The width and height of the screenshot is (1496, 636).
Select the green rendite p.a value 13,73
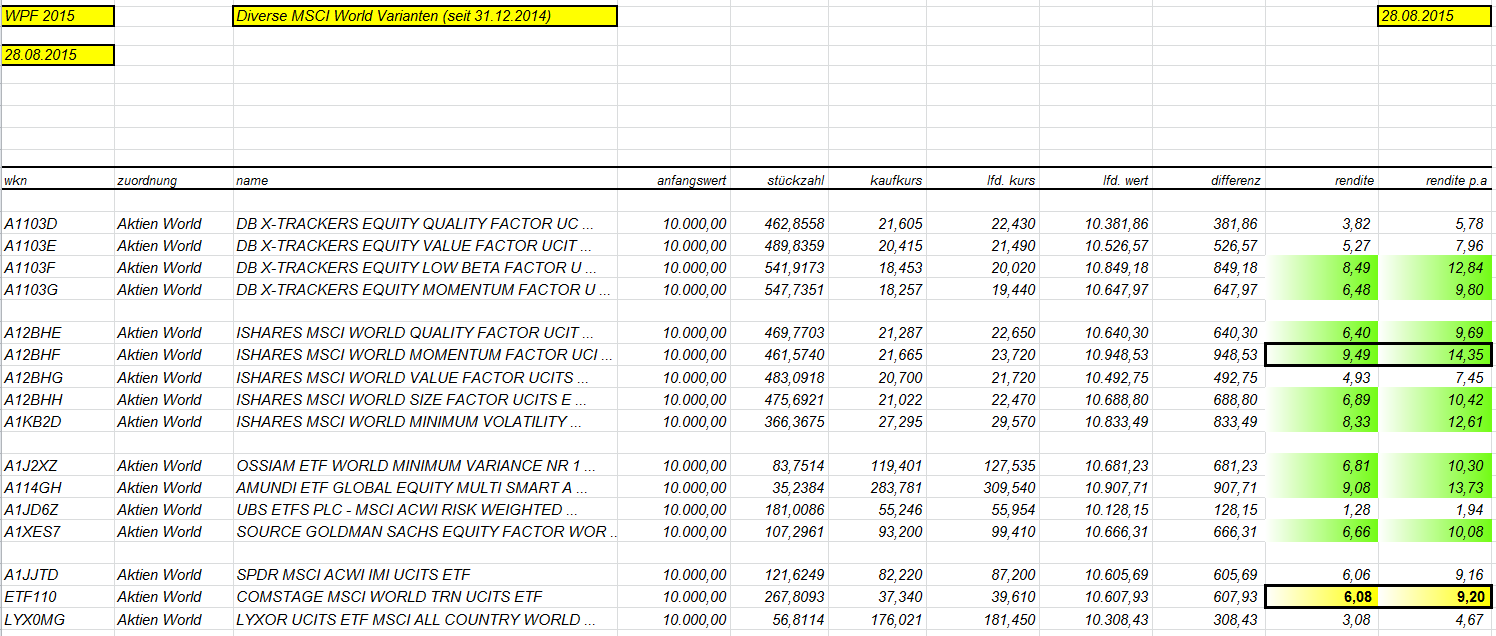1435,487
